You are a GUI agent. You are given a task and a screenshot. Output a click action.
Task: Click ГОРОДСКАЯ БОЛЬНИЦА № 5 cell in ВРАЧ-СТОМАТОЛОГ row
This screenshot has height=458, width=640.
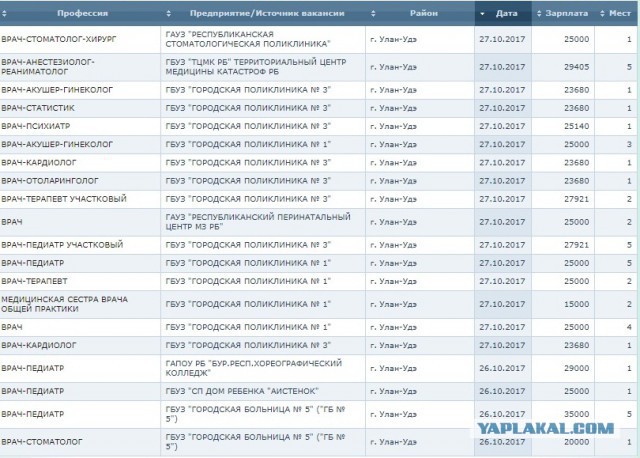point(263,442)
